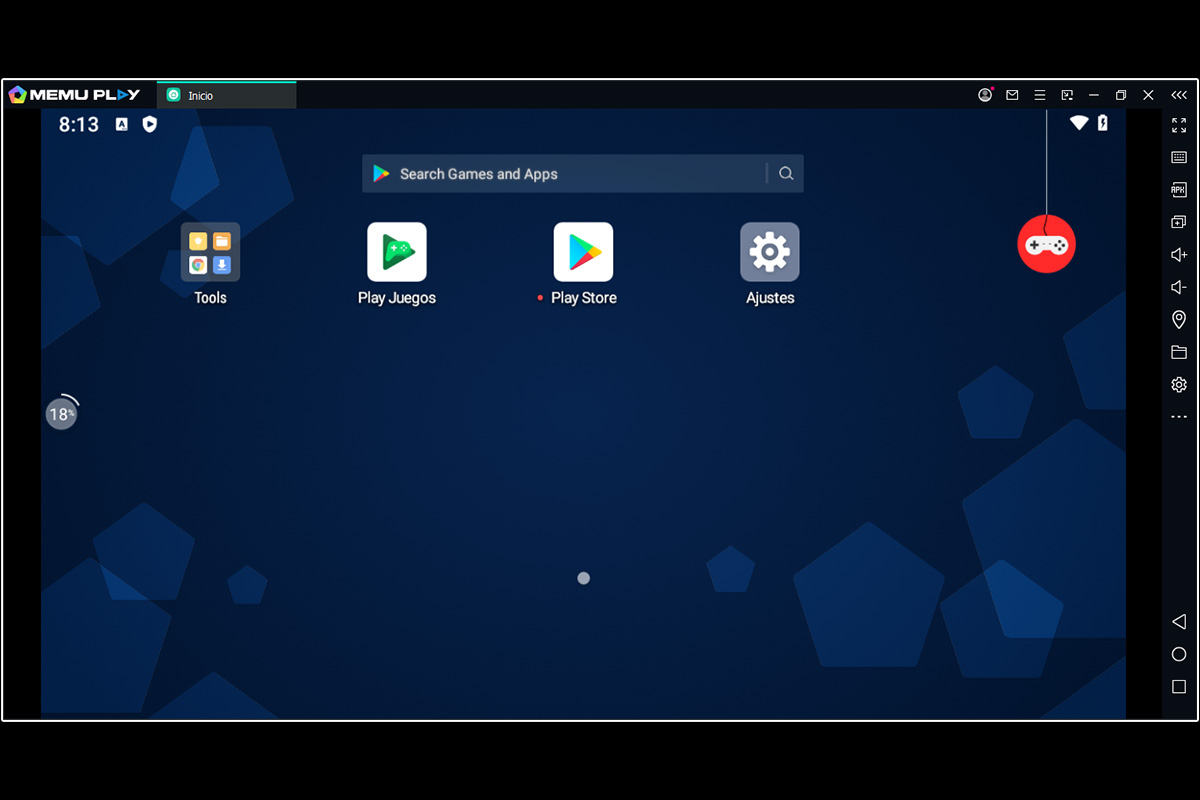
Task: Switch to the Inicio tab
Action: pyautogui.click(x=227, y=95)
